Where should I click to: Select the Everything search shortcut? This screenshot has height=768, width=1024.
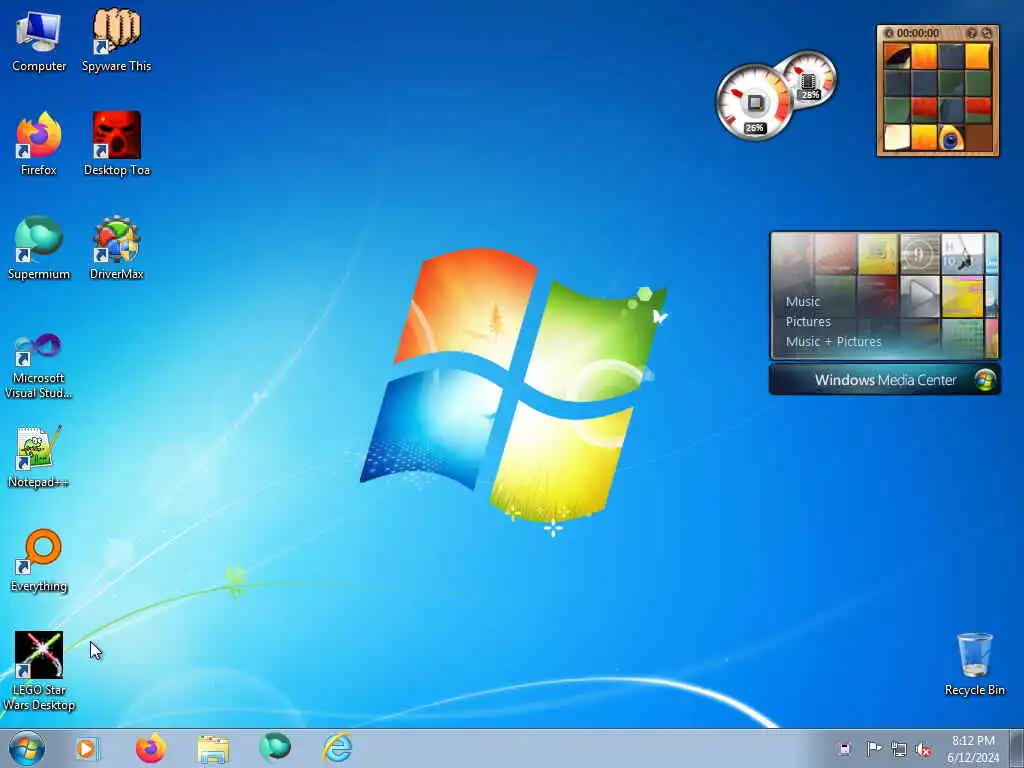point(39,560)
